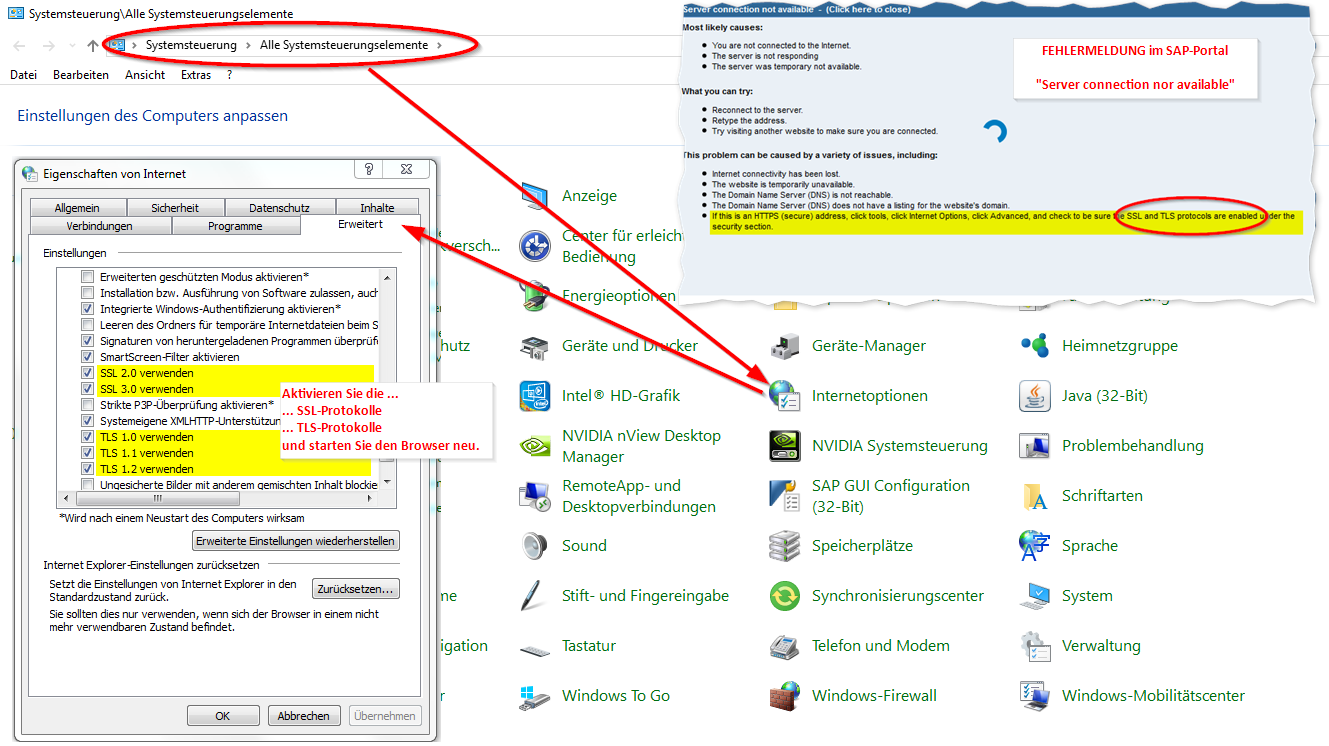Launch NVIDIA Systemsteuerung icon

click(785, 446)
